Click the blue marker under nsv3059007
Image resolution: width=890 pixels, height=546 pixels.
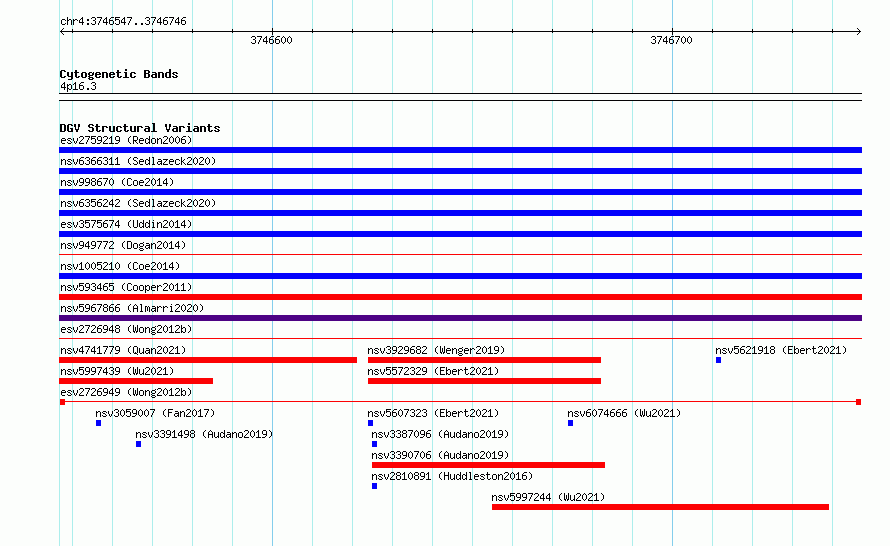point(99,423)
